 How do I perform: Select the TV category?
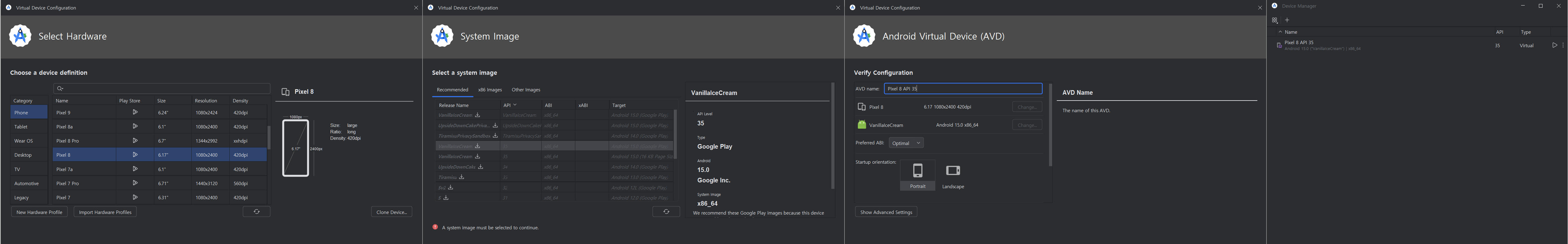[29, 169]
